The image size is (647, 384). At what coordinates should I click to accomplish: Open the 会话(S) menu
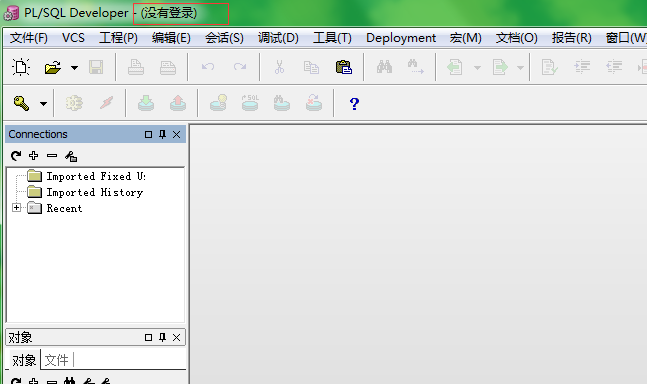click(224, 38)
